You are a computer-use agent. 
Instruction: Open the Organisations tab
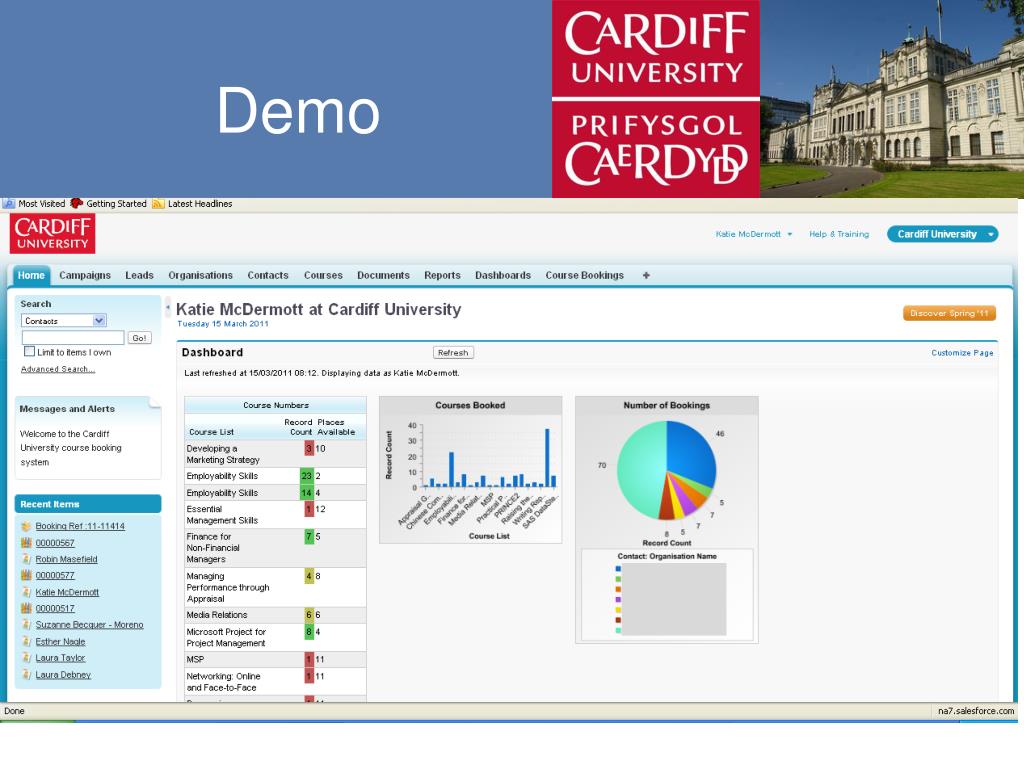(x=200, y=275)
